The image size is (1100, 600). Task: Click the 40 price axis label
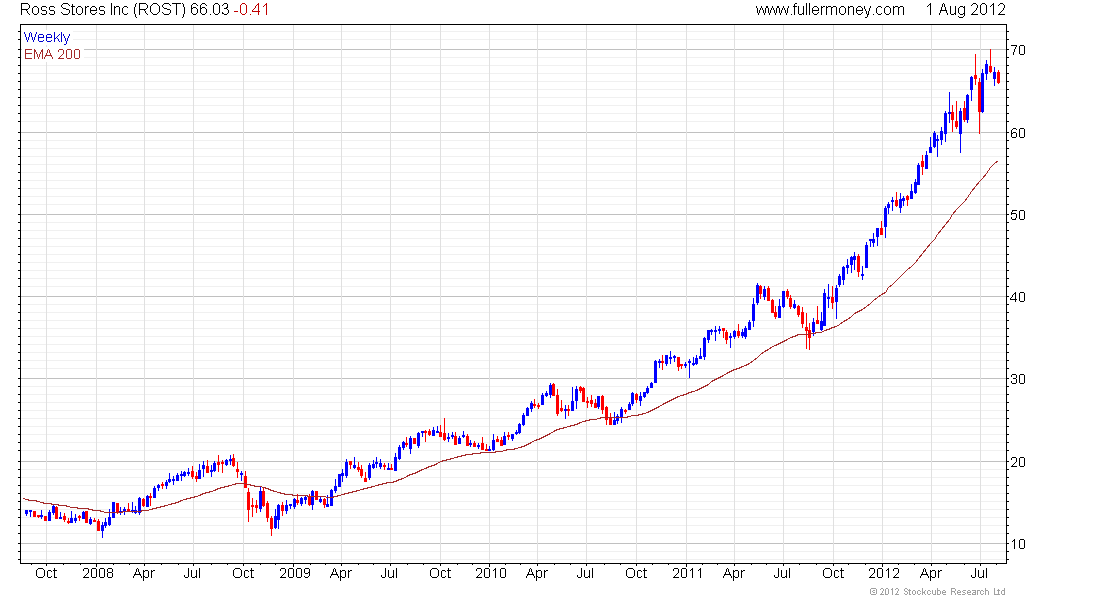[1017, 298]
